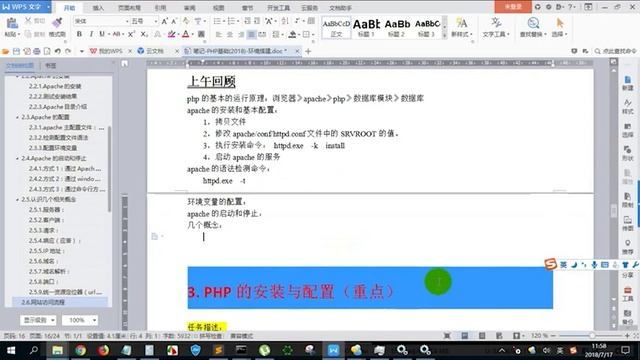Collapse the 2.5 concepts tree node
640x360 pixels.
click(x=18, y=200)
